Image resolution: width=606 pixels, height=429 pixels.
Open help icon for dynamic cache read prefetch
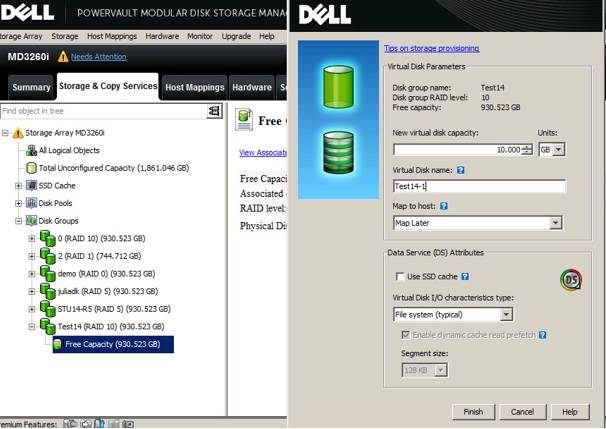click(543, 335)
